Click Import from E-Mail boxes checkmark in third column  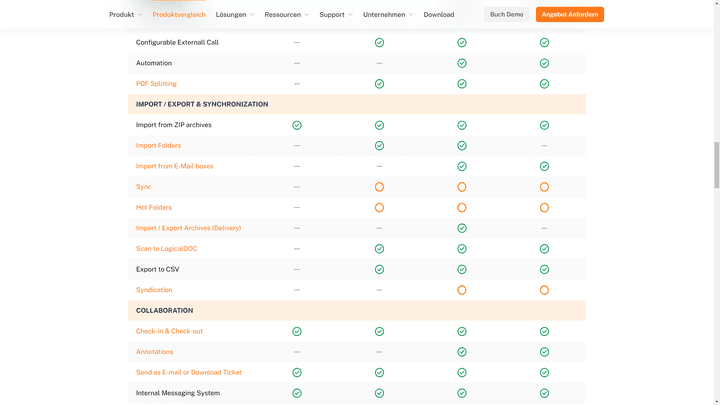click(x=462, y=166)
